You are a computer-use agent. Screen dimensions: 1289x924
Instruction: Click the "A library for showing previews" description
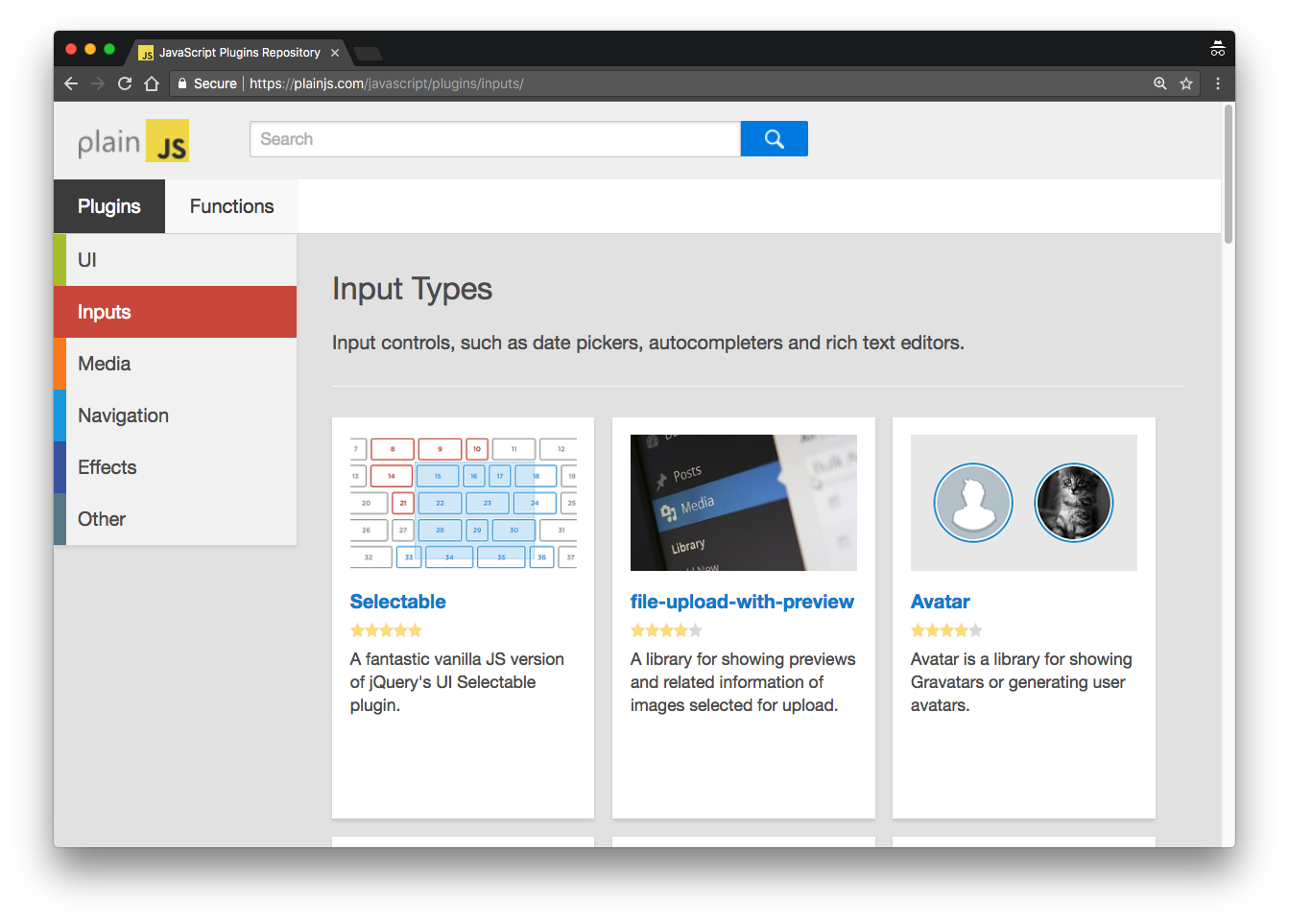point(743,682)
